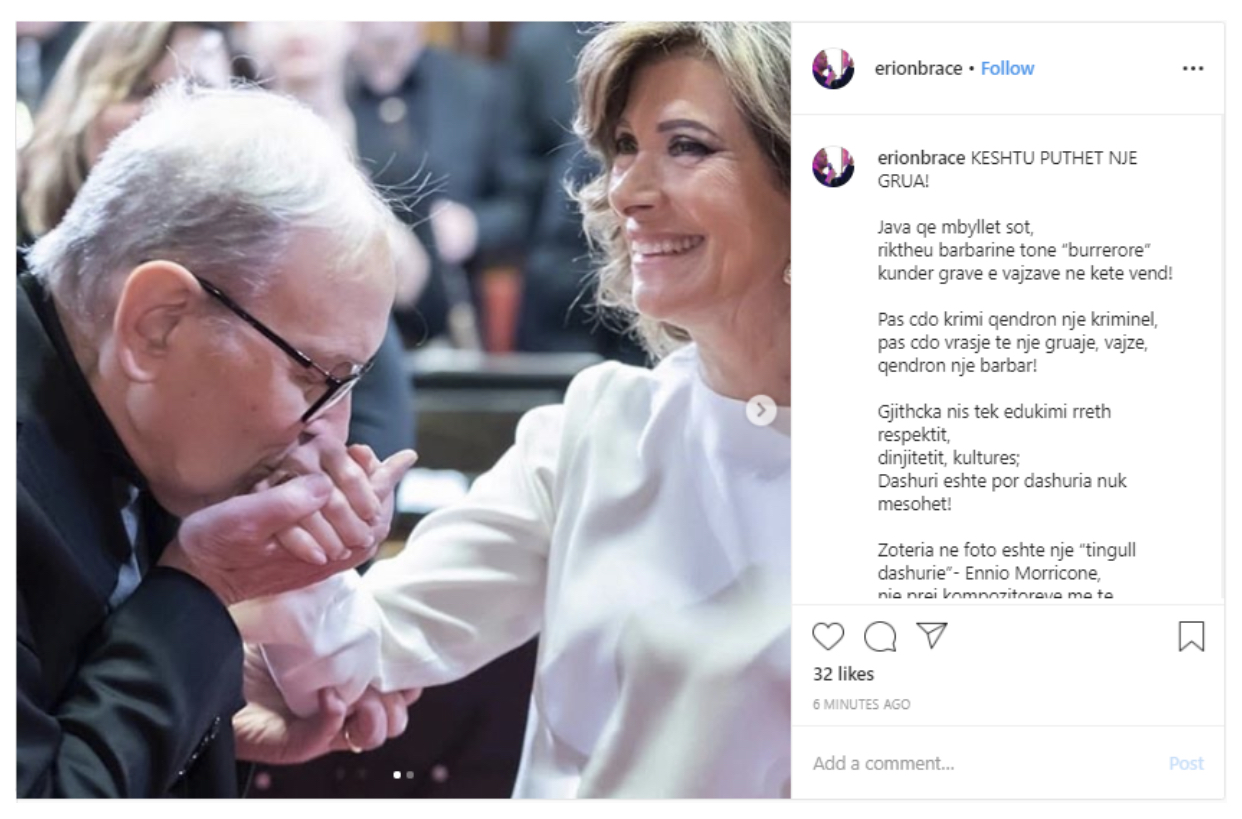Save the post with the bookmark icon
Image resolution: width=1242 pixels, height=819 pixels.
point(1191,637)
